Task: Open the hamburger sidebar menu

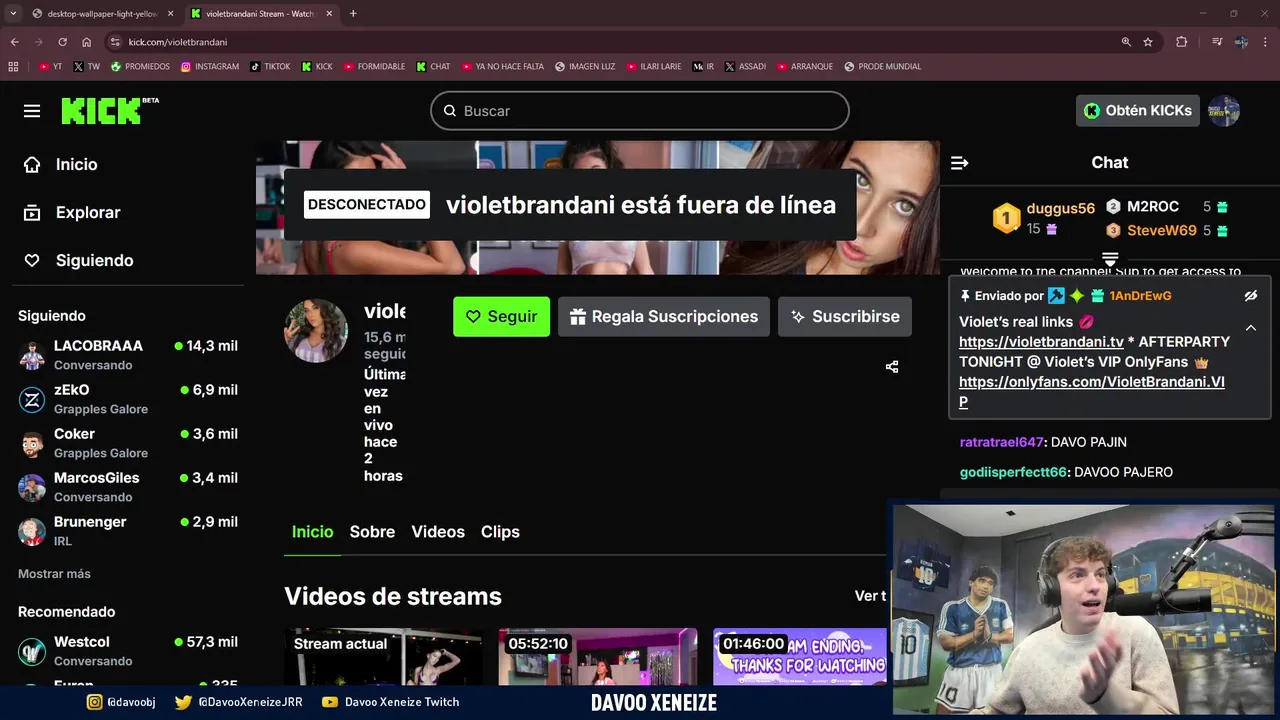Action: (32, 111)
